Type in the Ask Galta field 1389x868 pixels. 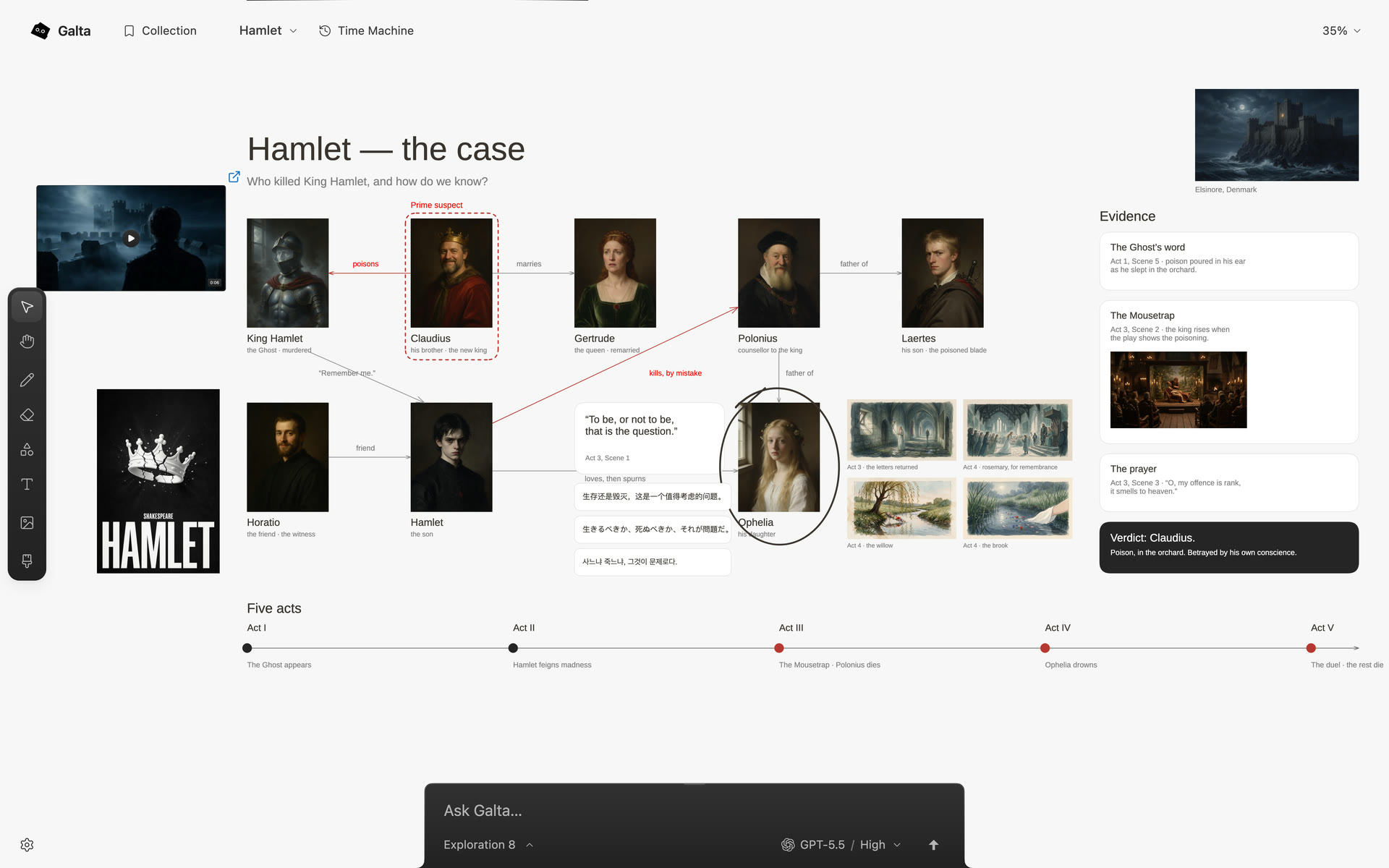[693, 811]
